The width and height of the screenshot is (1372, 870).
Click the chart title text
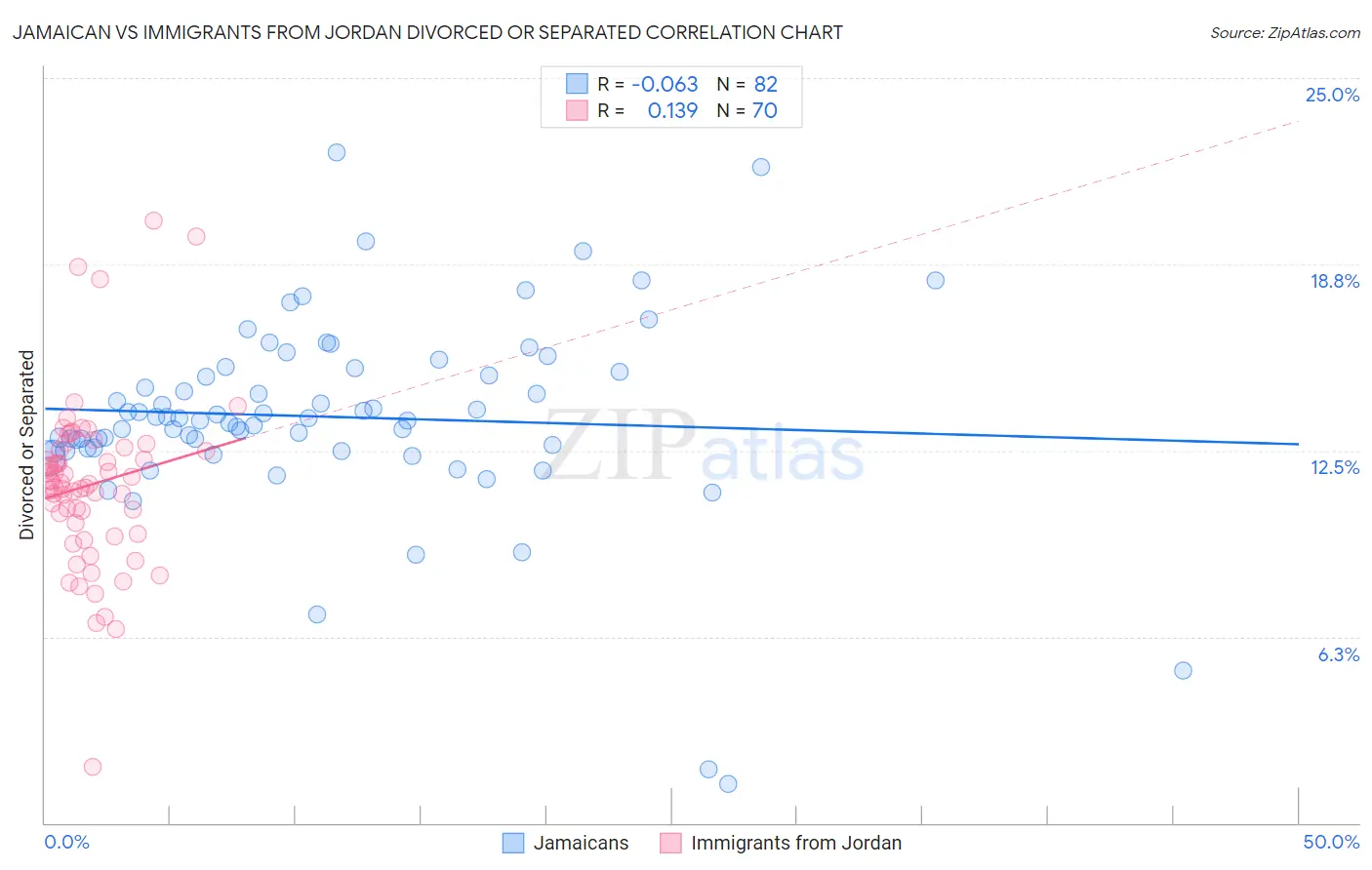tap(427, 32)
